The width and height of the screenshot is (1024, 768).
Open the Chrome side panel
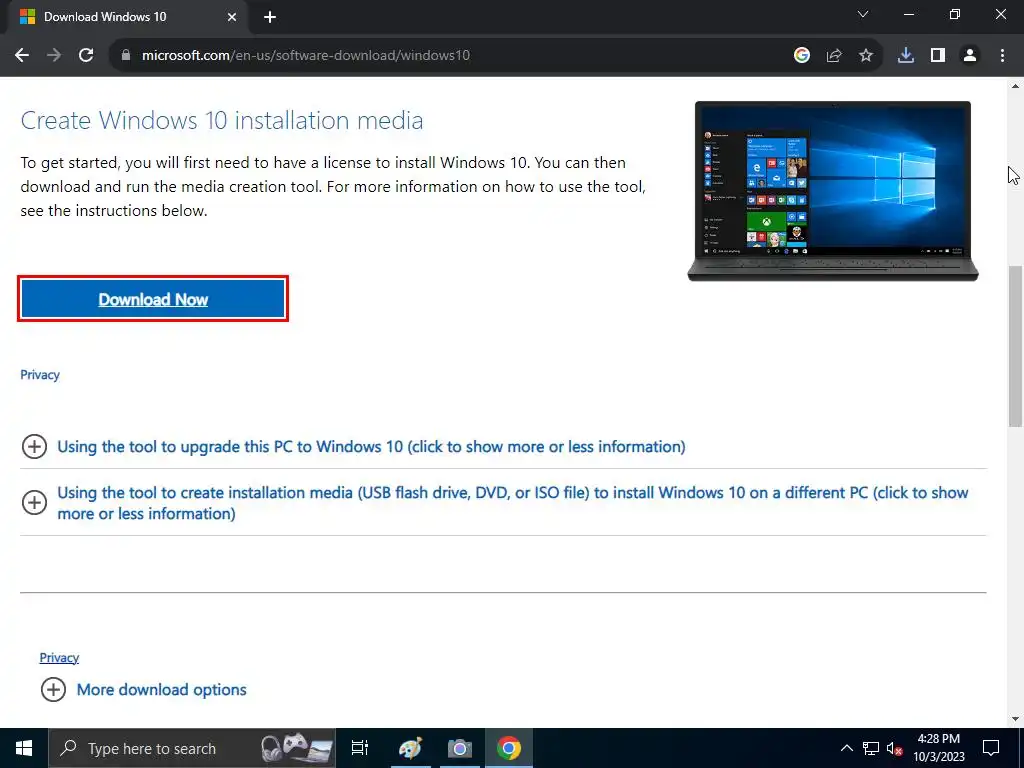(938, 56)
